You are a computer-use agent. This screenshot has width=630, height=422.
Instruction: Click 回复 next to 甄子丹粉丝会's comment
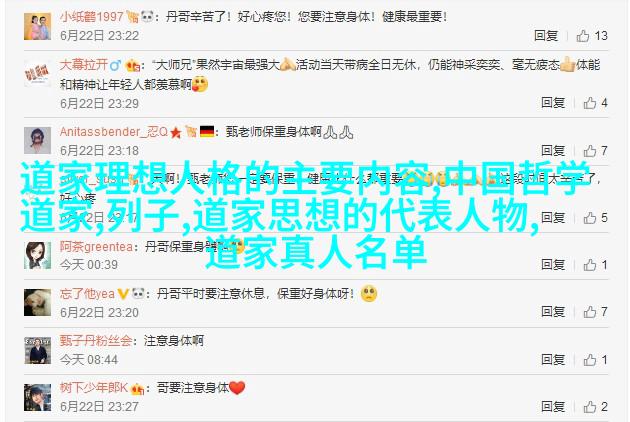coord(553,359)
